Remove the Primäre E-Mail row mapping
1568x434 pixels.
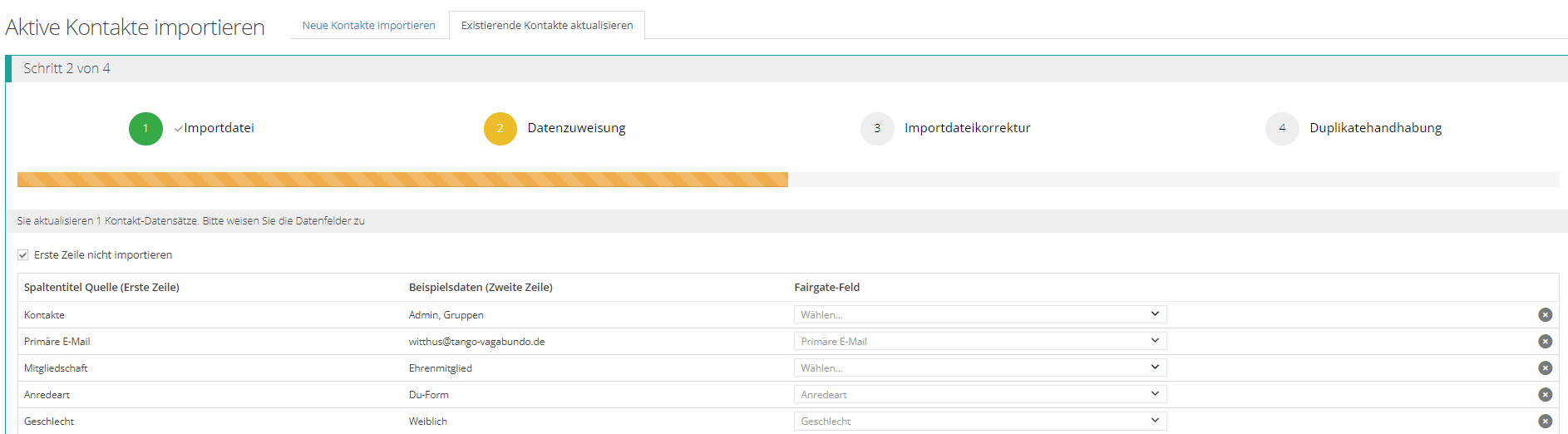click(x=1545, y=342)
